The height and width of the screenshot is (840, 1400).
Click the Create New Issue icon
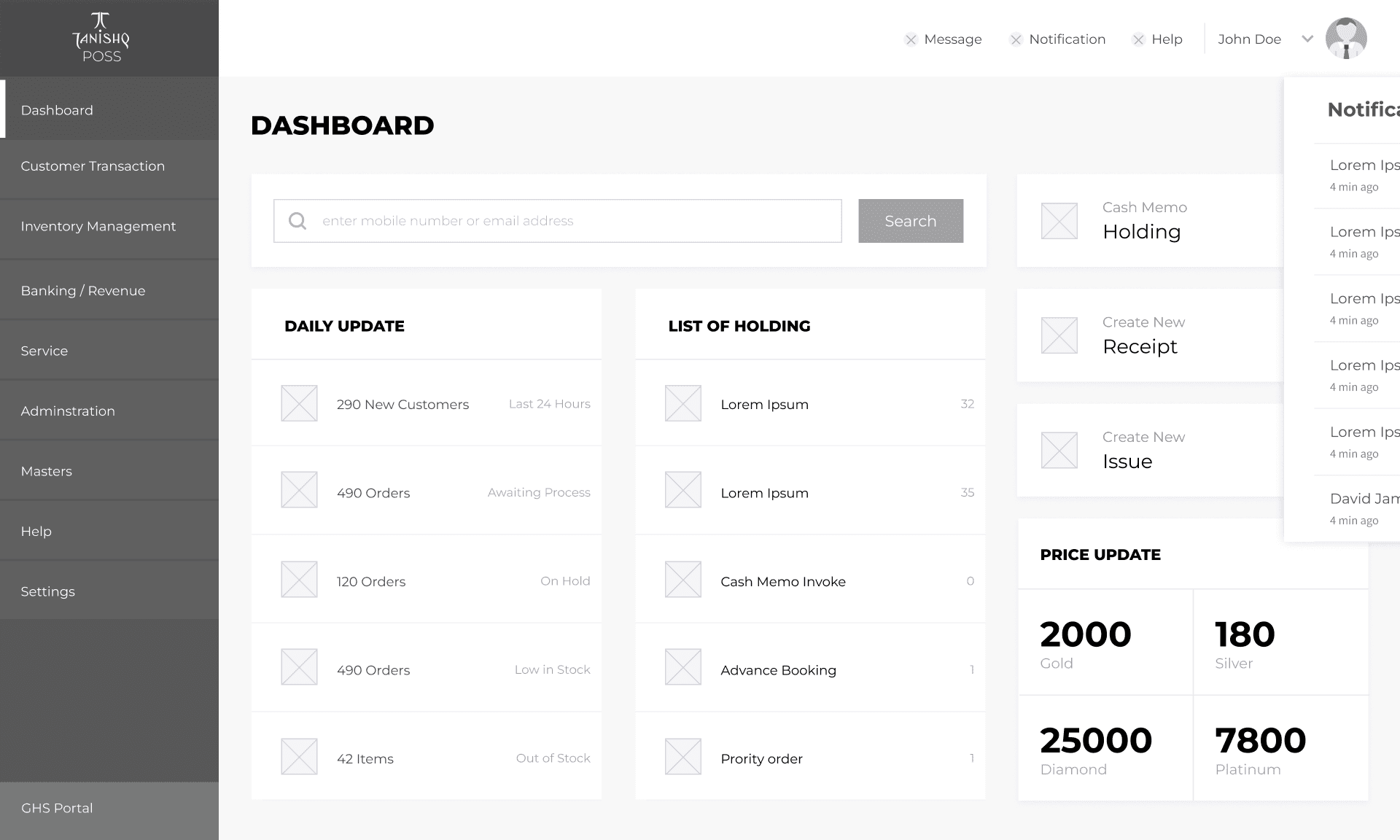(x=1059, y=450)
